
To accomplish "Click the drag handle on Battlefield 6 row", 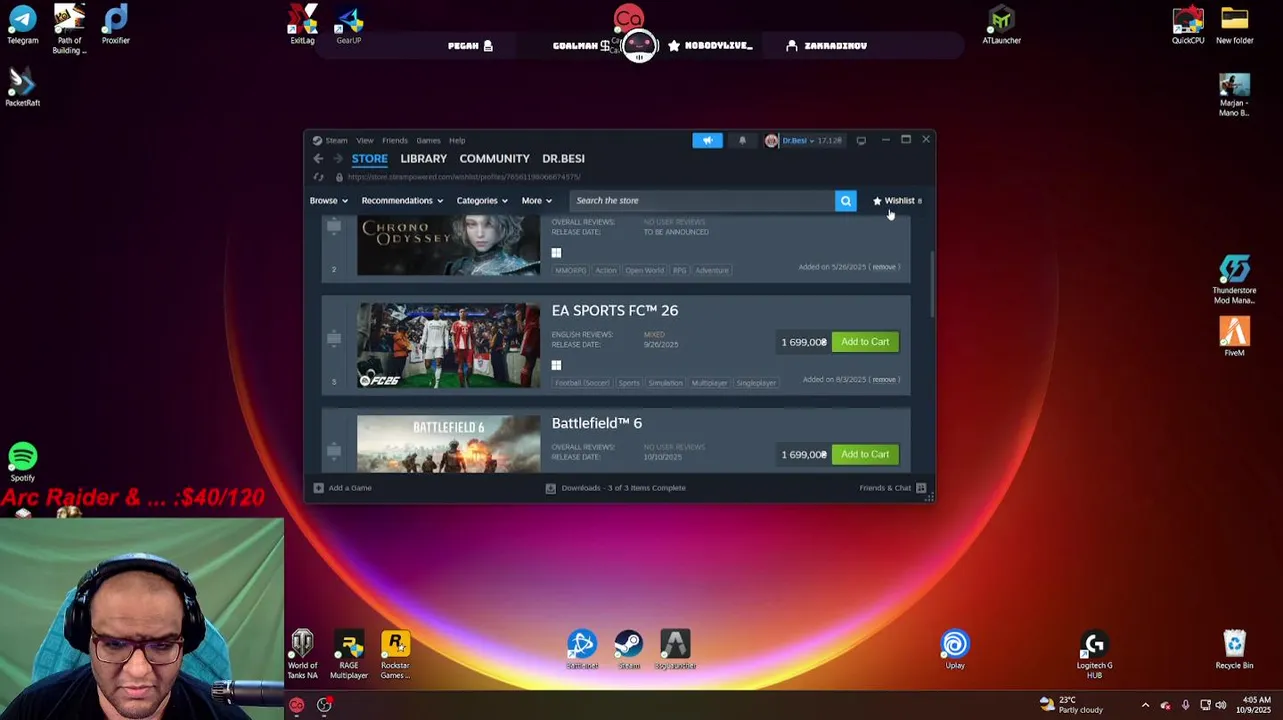I will click(334, 451).
